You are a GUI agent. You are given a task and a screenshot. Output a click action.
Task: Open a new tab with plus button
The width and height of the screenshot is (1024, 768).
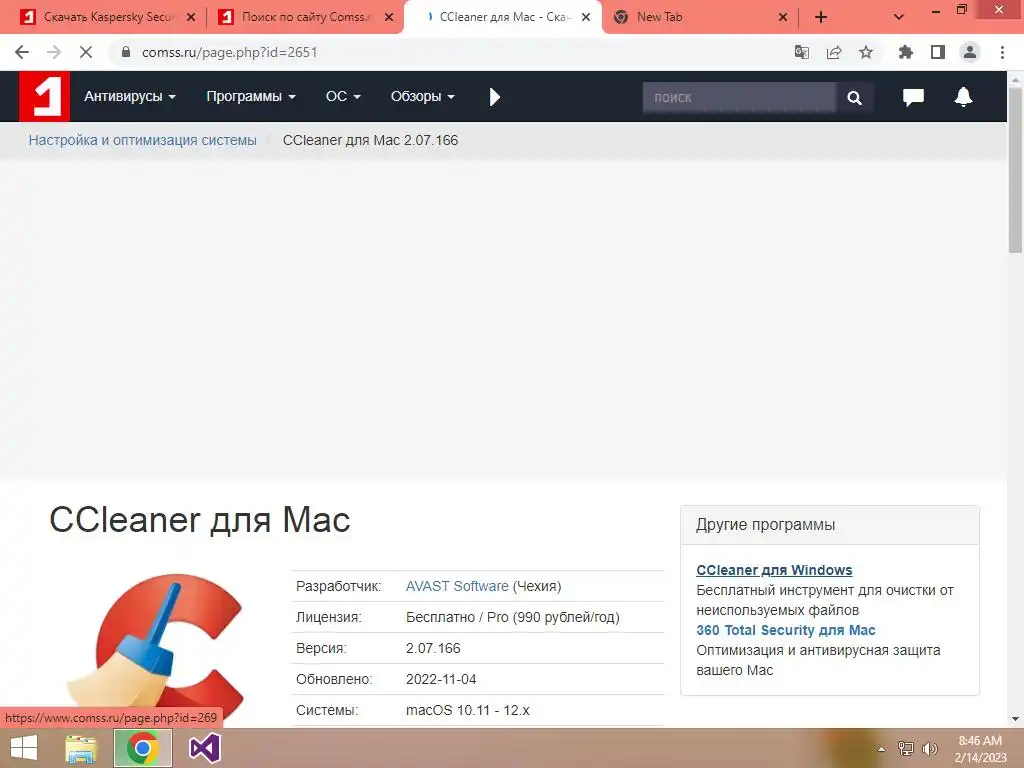[821, 17]
